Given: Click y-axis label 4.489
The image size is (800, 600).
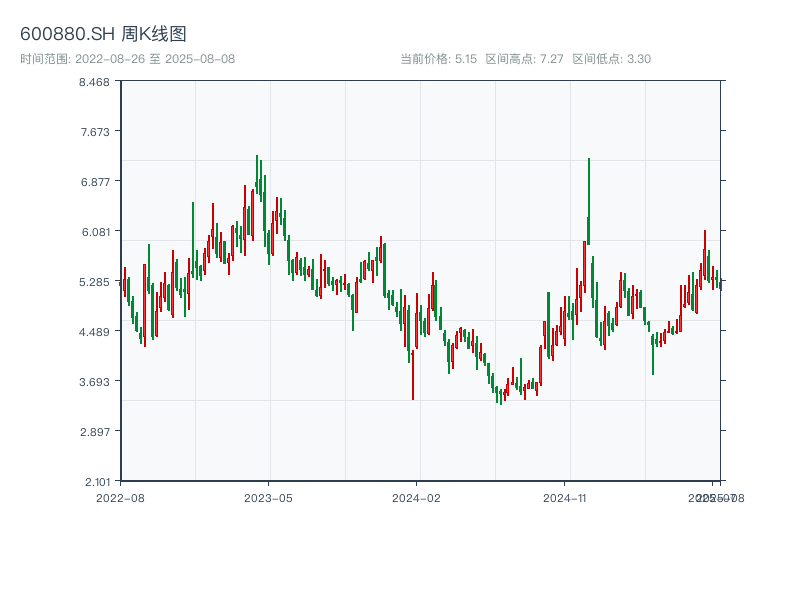Looking at the screenshot, I should 94,332.
